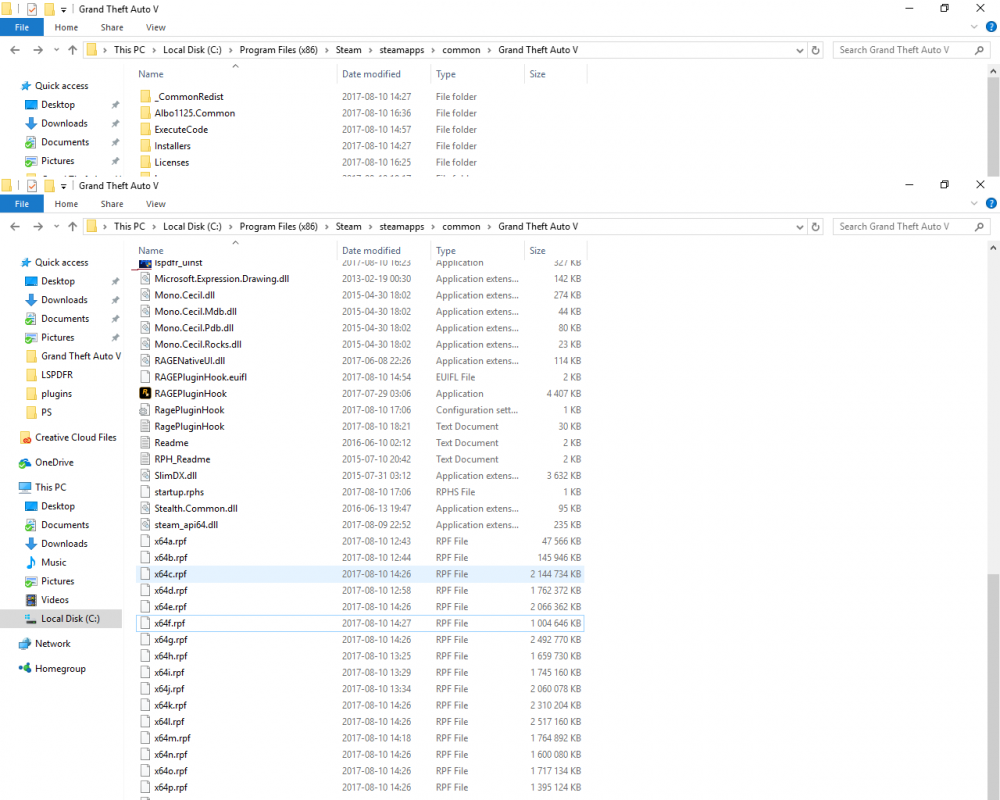Viewport: 1000px width, 800px height.
Task: Click Help icon in lower window
Action: [991, 204]
